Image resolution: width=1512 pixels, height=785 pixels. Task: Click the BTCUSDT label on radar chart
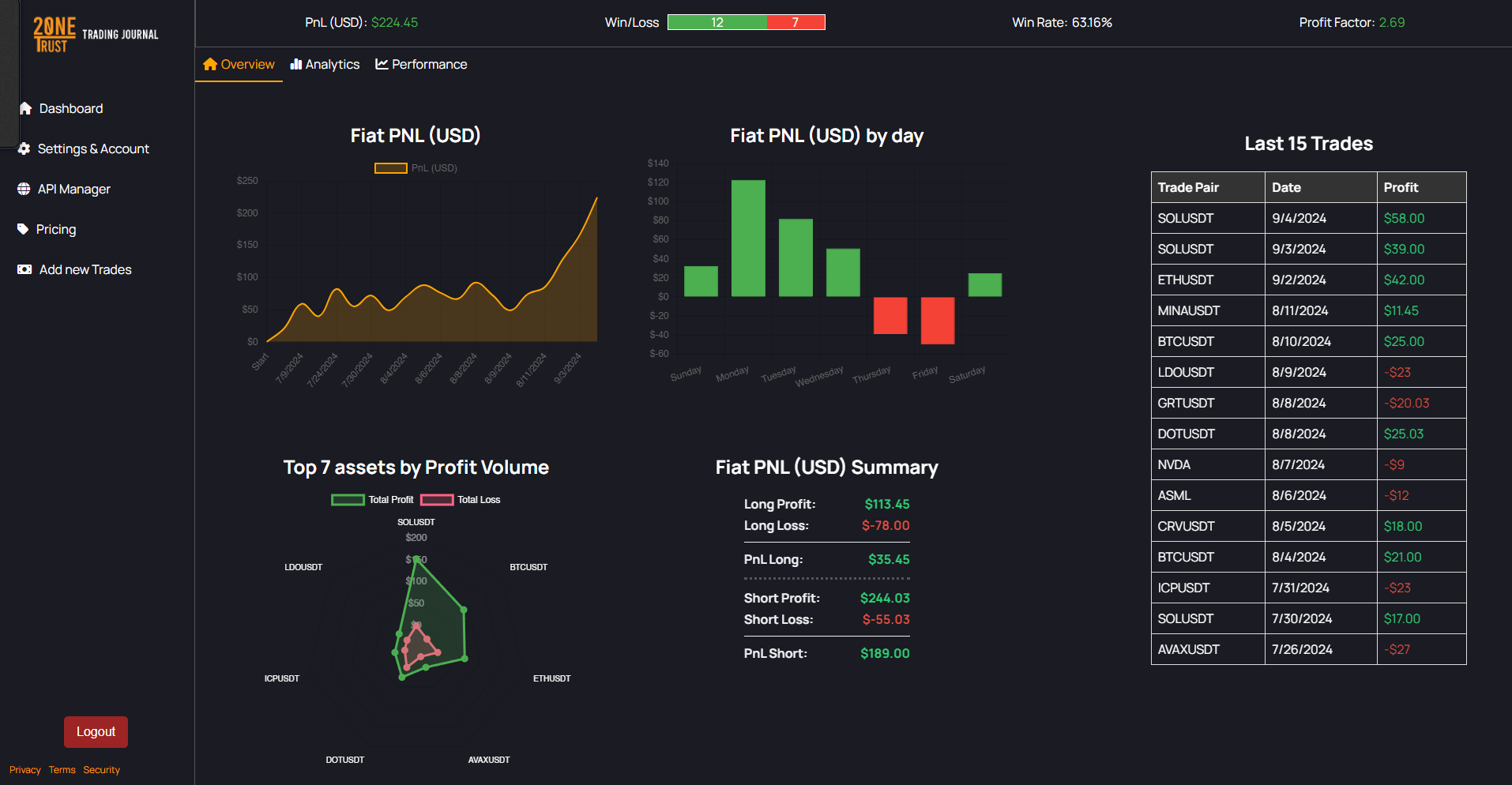coord(528,567)
